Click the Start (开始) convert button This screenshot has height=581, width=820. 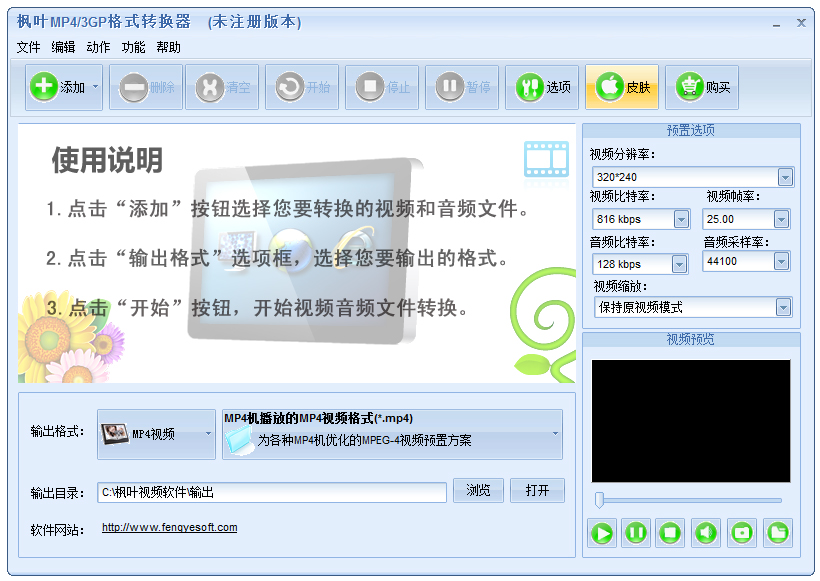(302, 87)
